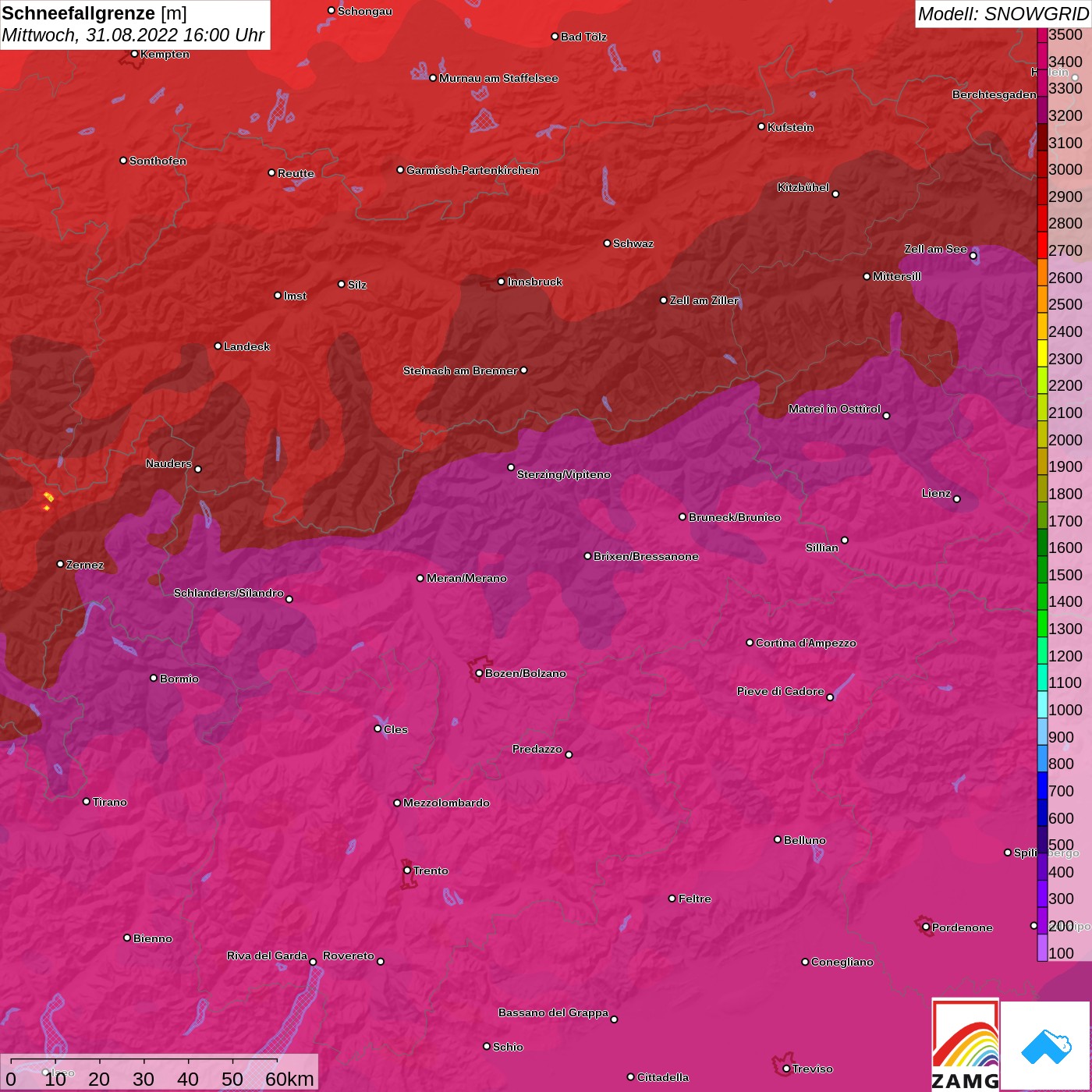Screen dimensions: 1092x1092
Task: Click the 1500 m green legend swatch
Action: click(1042, 569)
